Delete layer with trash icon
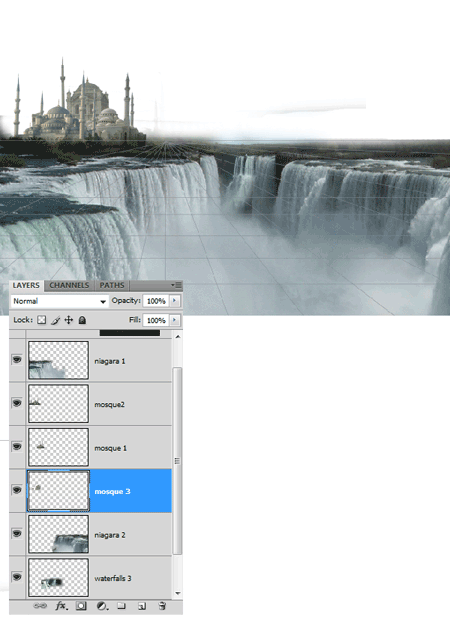Screen dimensions: 450x617 [x=162, y=606]
